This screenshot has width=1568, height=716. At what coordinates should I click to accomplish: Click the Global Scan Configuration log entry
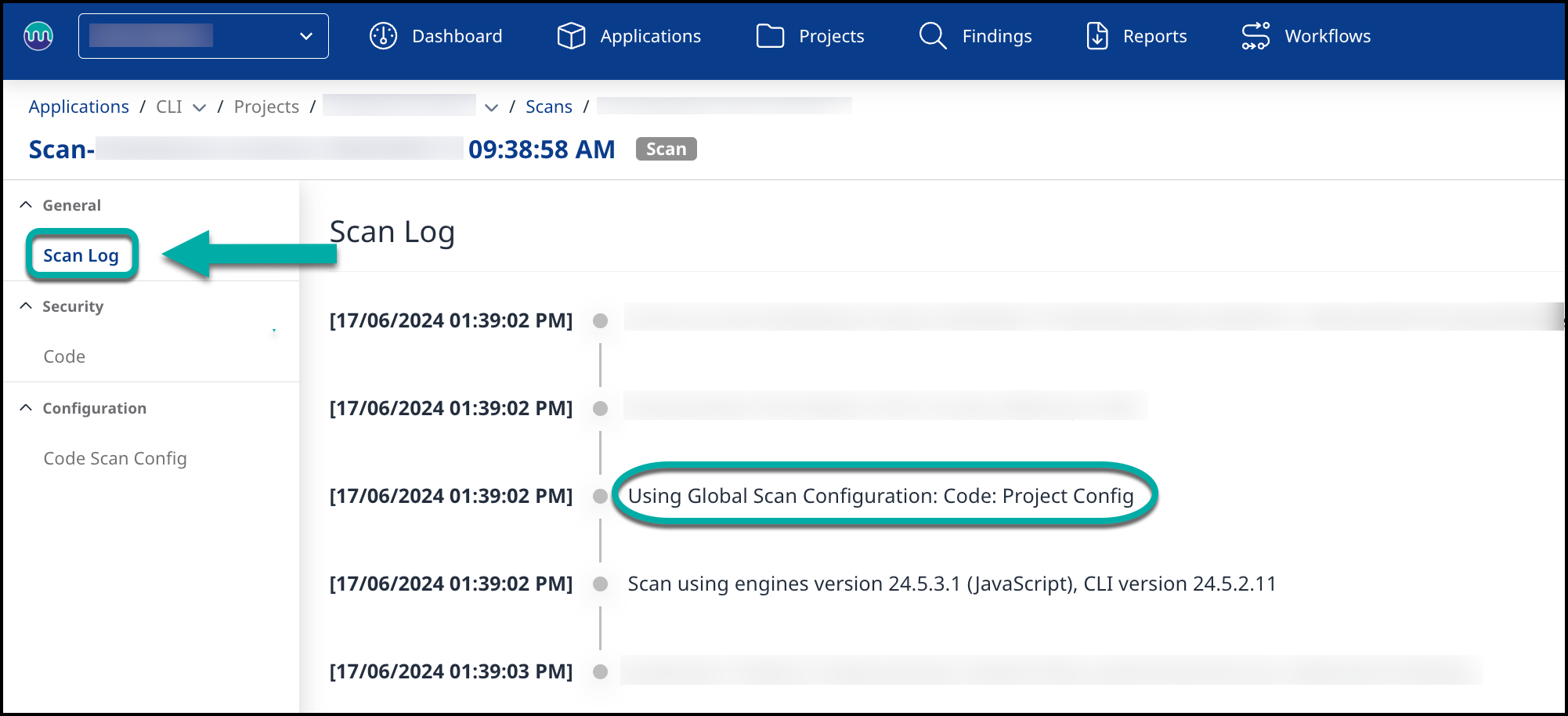point(880,496)
